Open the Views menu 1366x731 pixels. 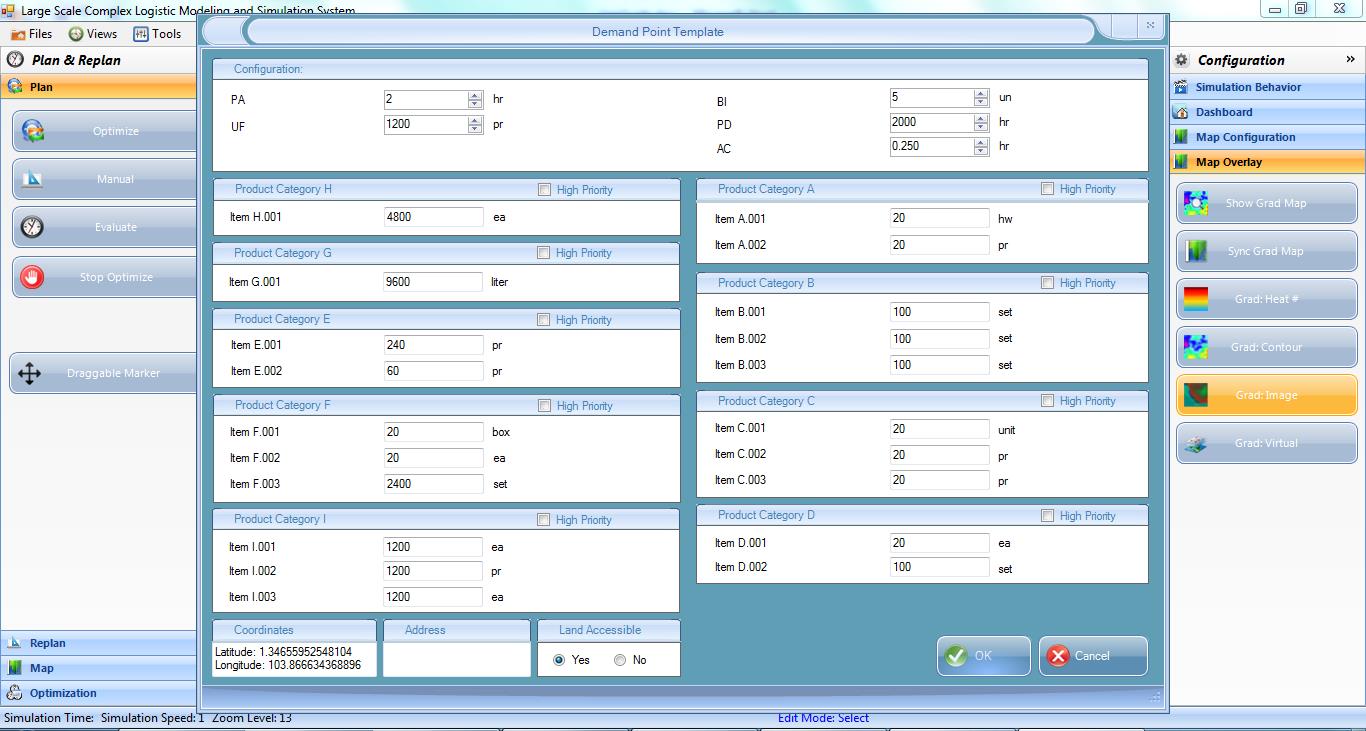coord(92,34)
